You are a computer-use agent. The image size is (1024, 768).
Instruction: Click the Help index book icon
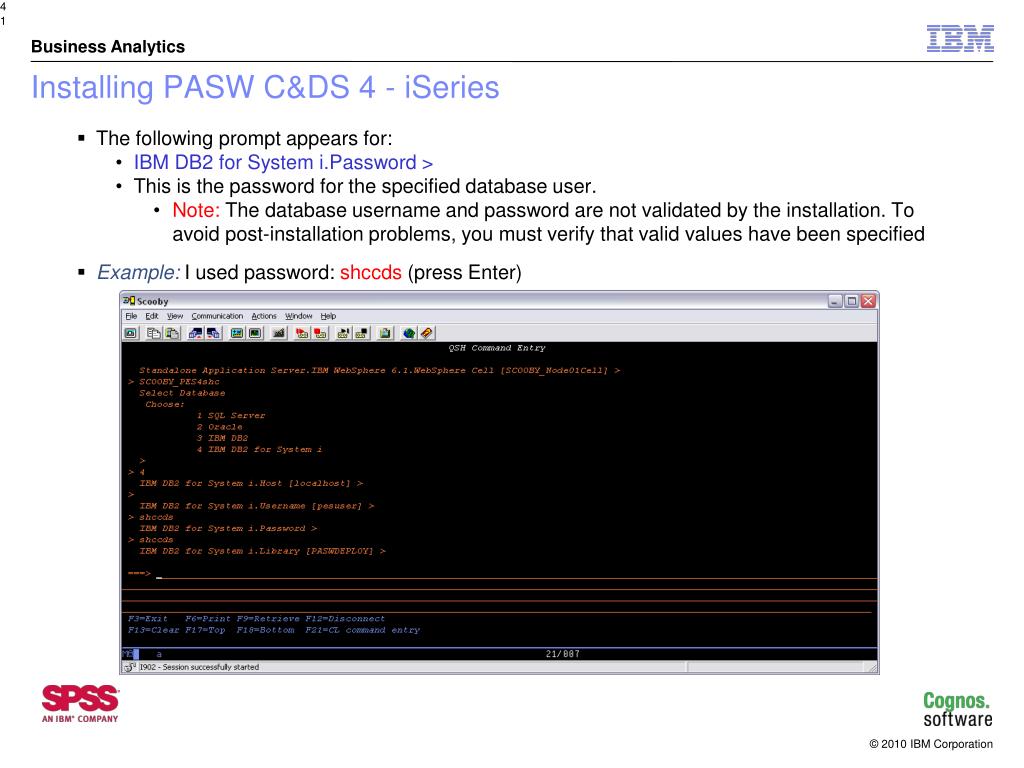click(426, 333)
